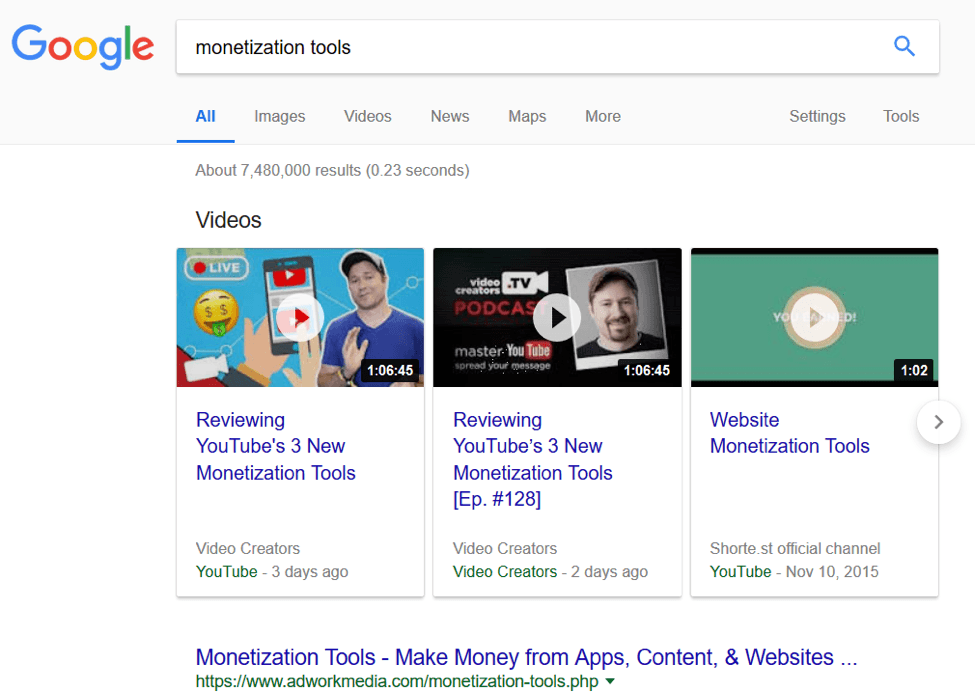Open the More search options menu
The height and width of the screenshot is (692, 975).
click(603, 116)
